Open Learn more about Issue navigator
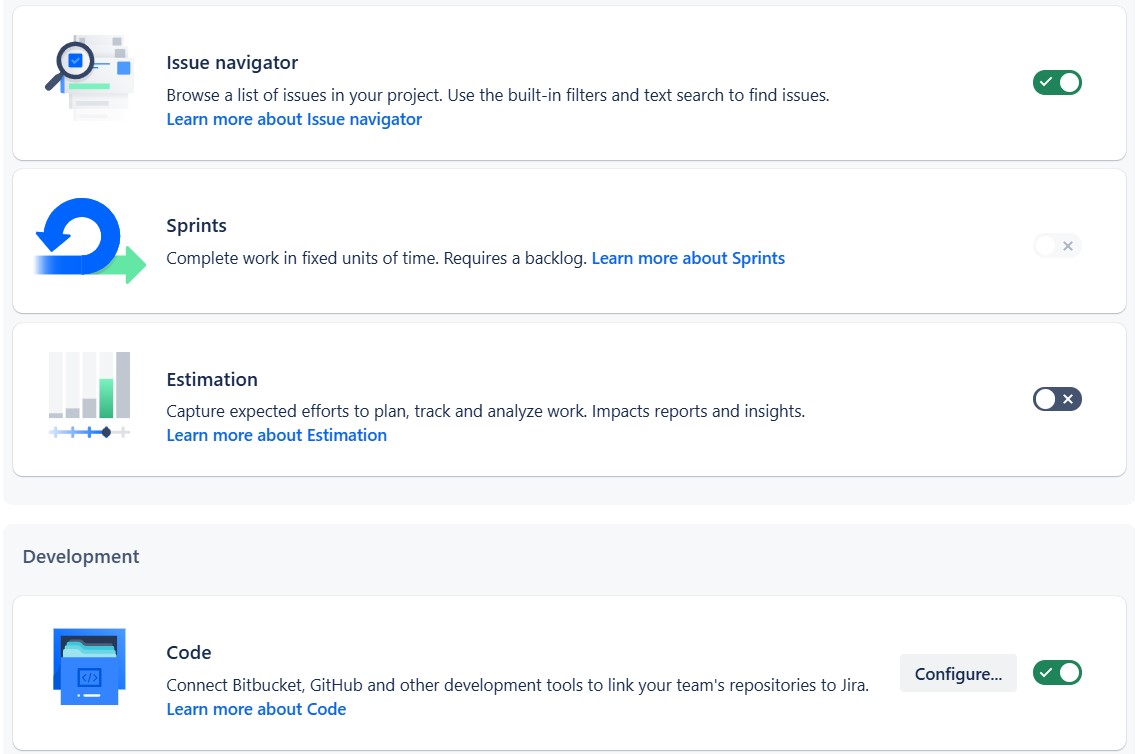This screenshot has width=1138, height=754. coord(294,119)
